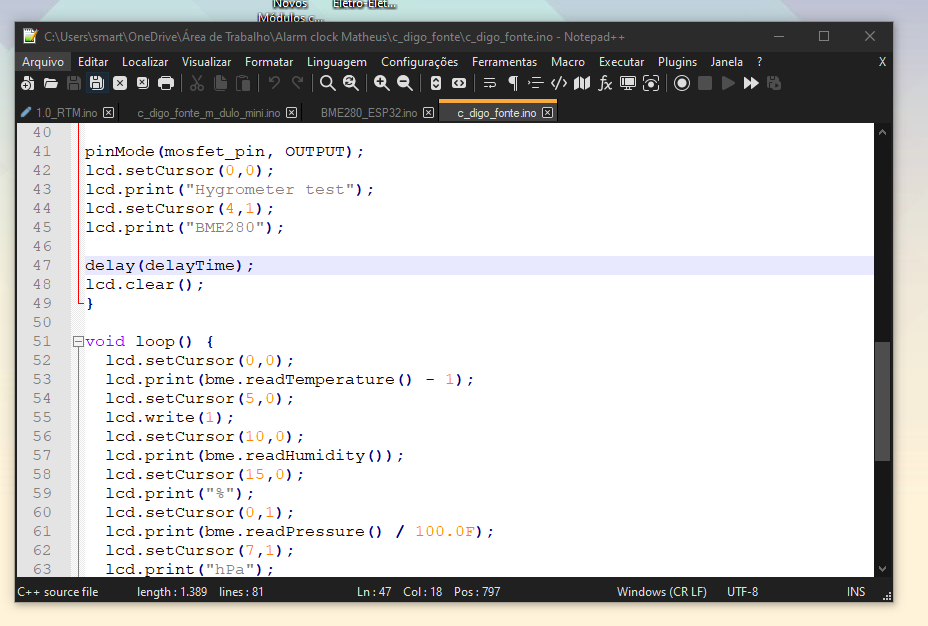Open the Plugins menu

coord(677,62)
